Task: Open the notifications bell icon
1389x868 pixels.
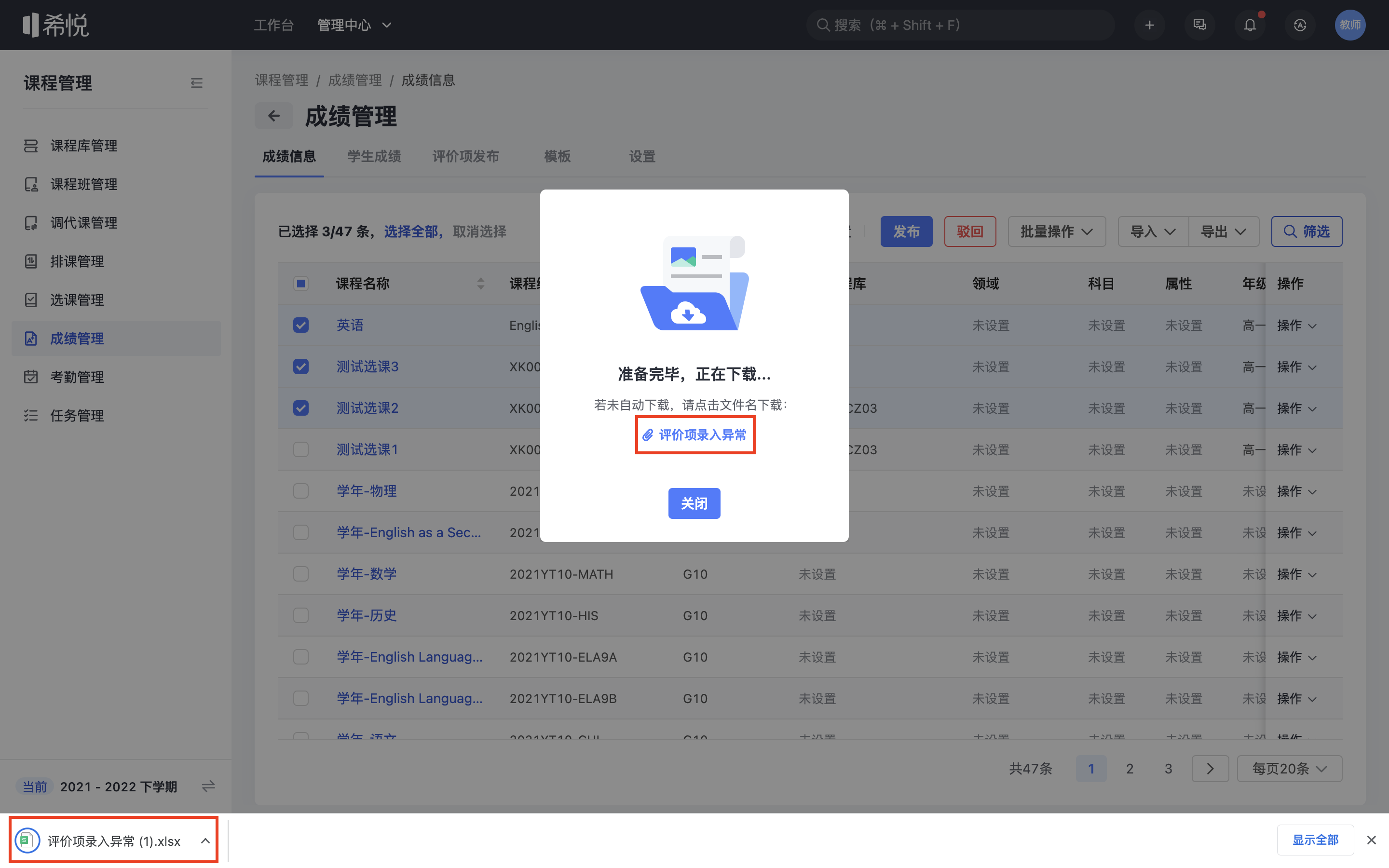Action: click(1250, 25)
